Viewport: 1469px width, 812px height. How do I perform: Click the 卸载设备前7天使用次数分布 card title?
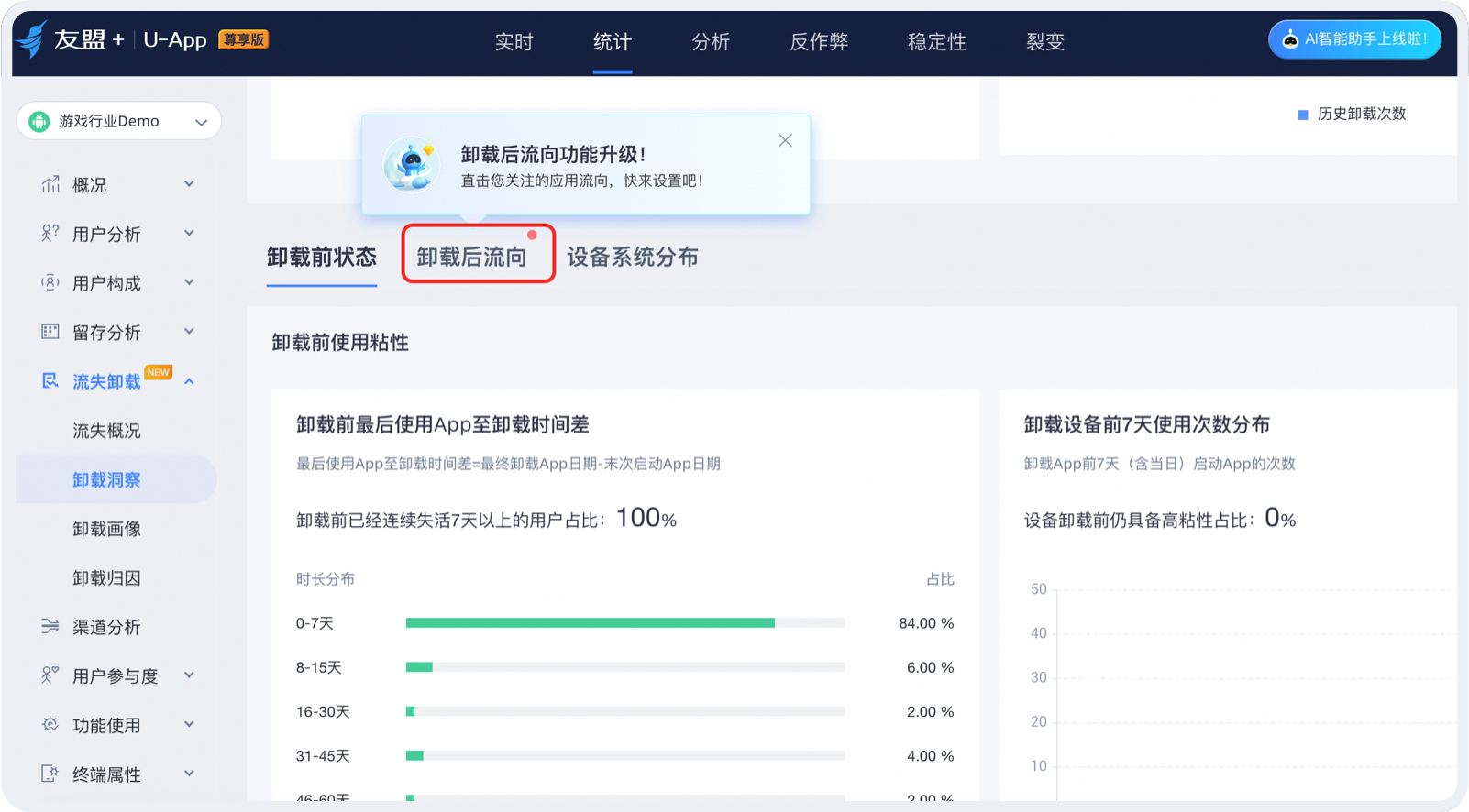1147,424
